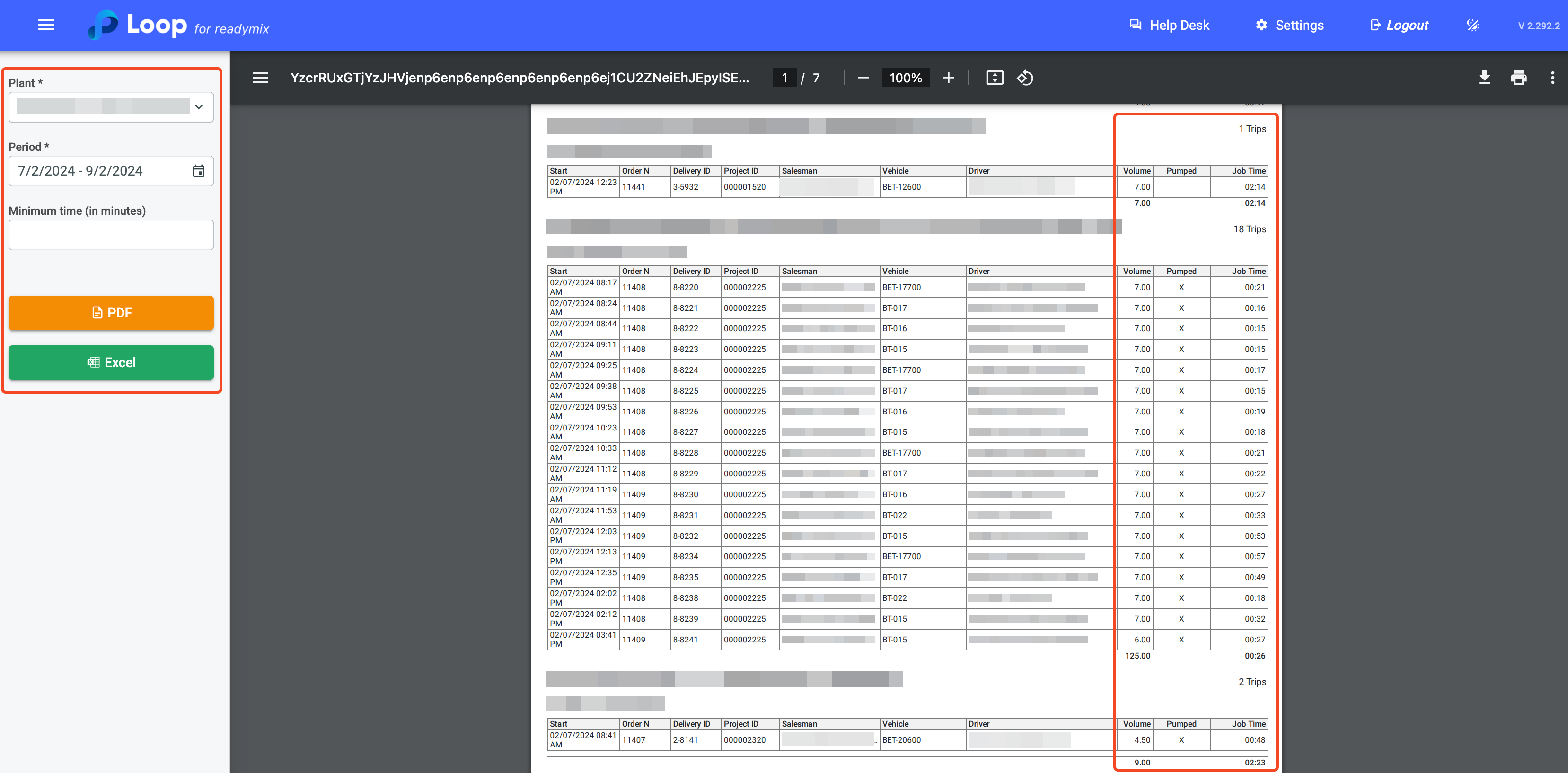Open the Period calendar picker icon
Viewport: 1568px width, 773px height.
point(198,171)
